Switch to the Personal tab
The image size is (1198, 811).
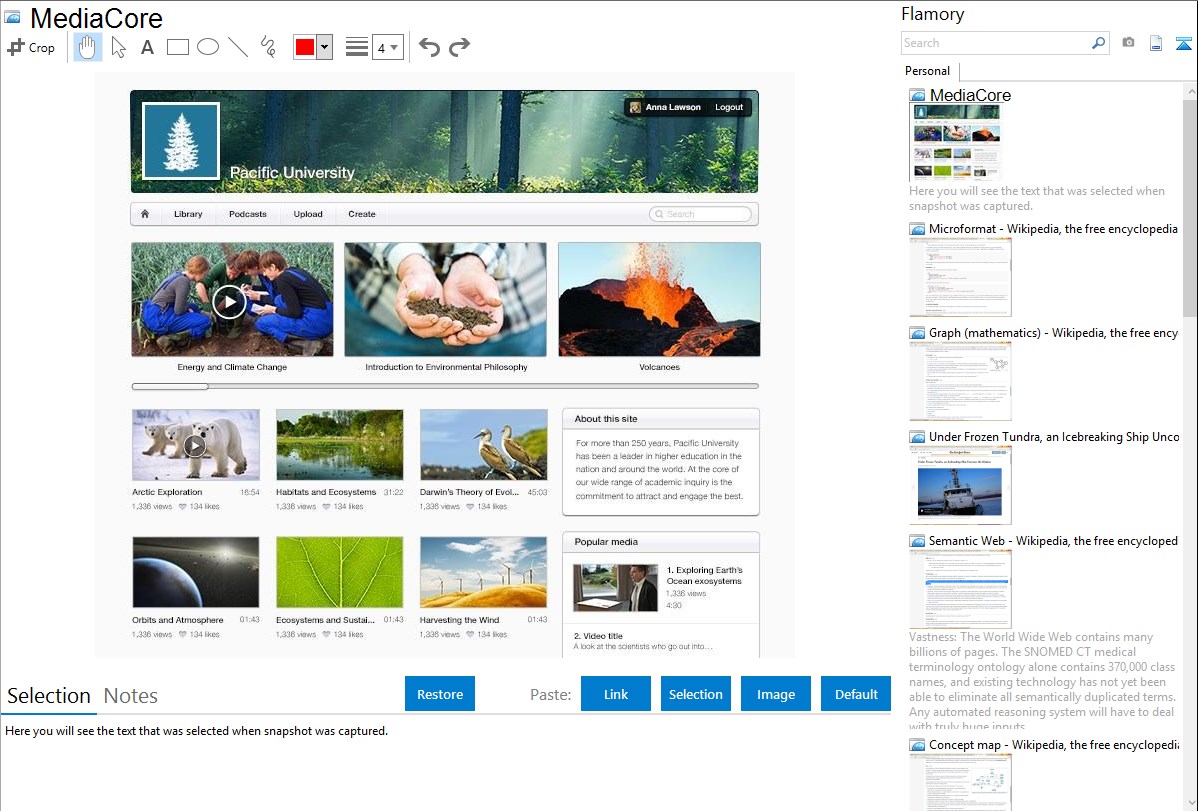tap(927, 71)
